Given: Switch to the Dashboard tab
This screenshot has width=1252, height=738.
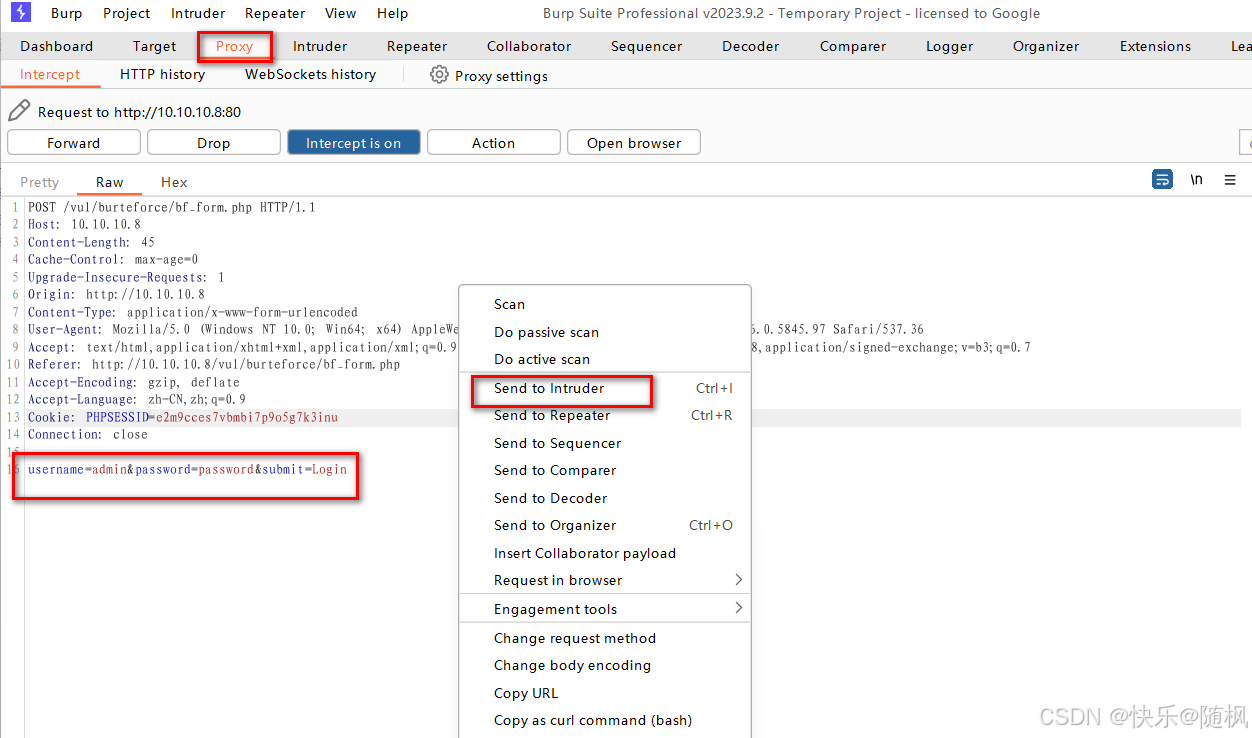Looking at the screenshot, I should coord(57,46).
